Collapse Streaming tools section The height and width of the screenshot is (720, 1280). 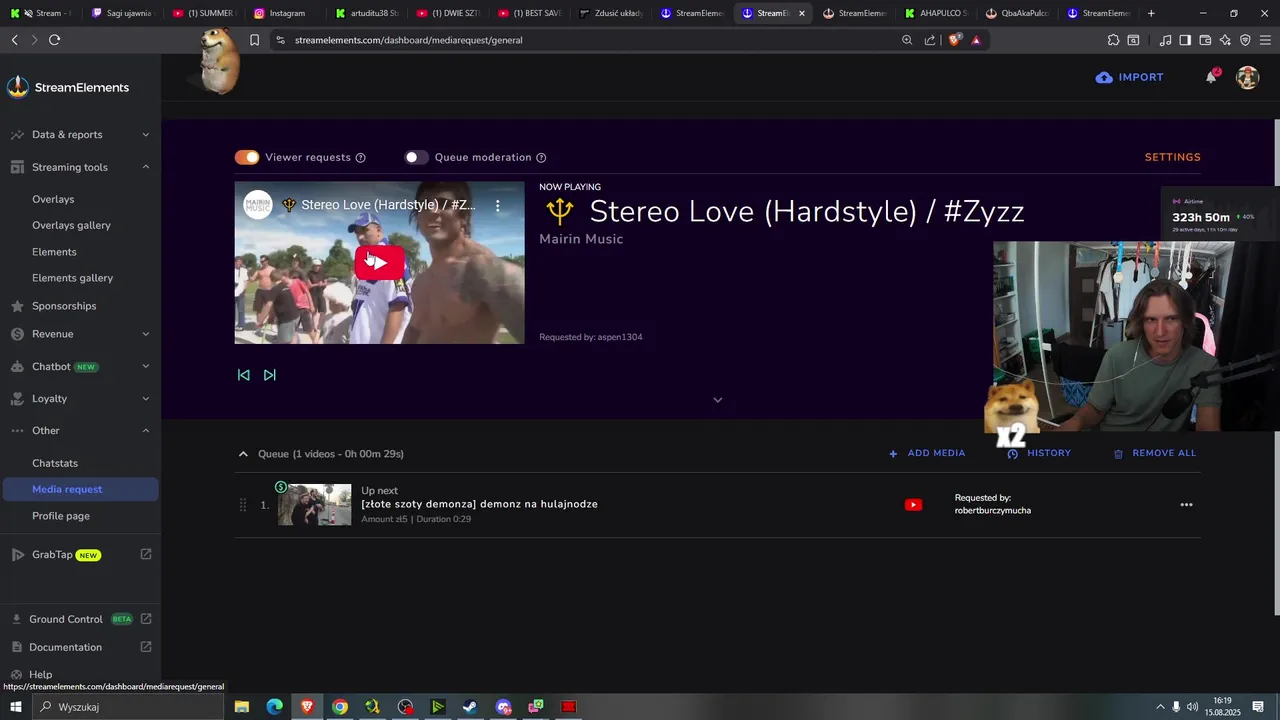(80, 167)
